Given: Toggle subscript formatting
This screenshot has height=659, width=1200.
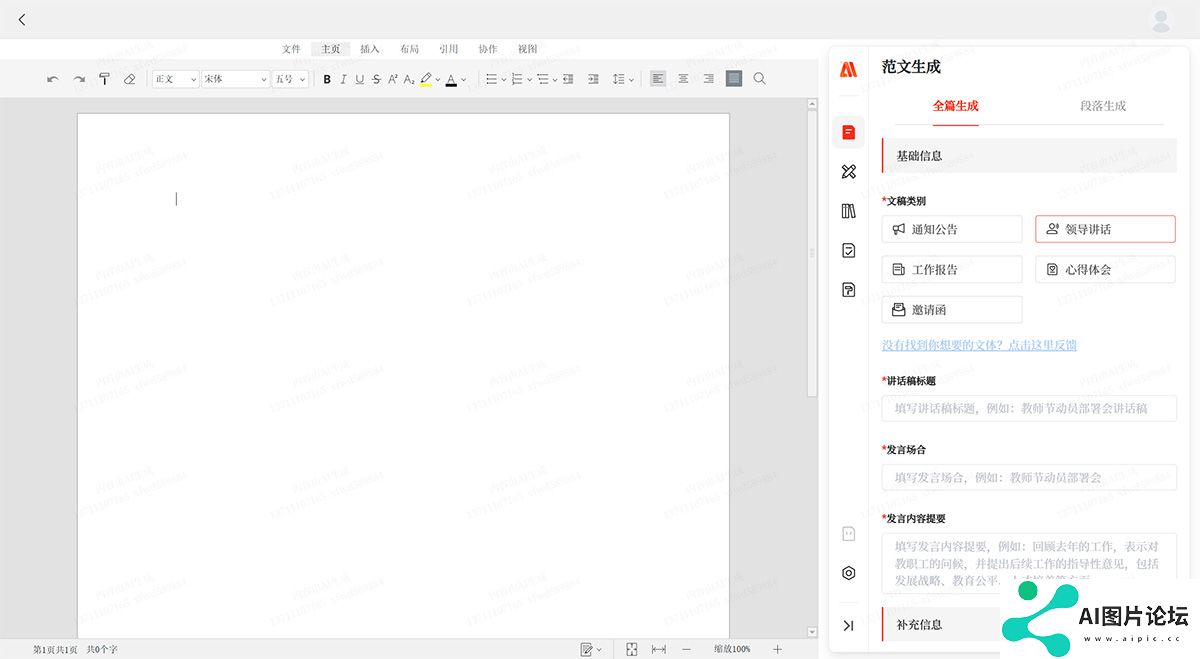Looking at the screenshot, I should [409, 79].
